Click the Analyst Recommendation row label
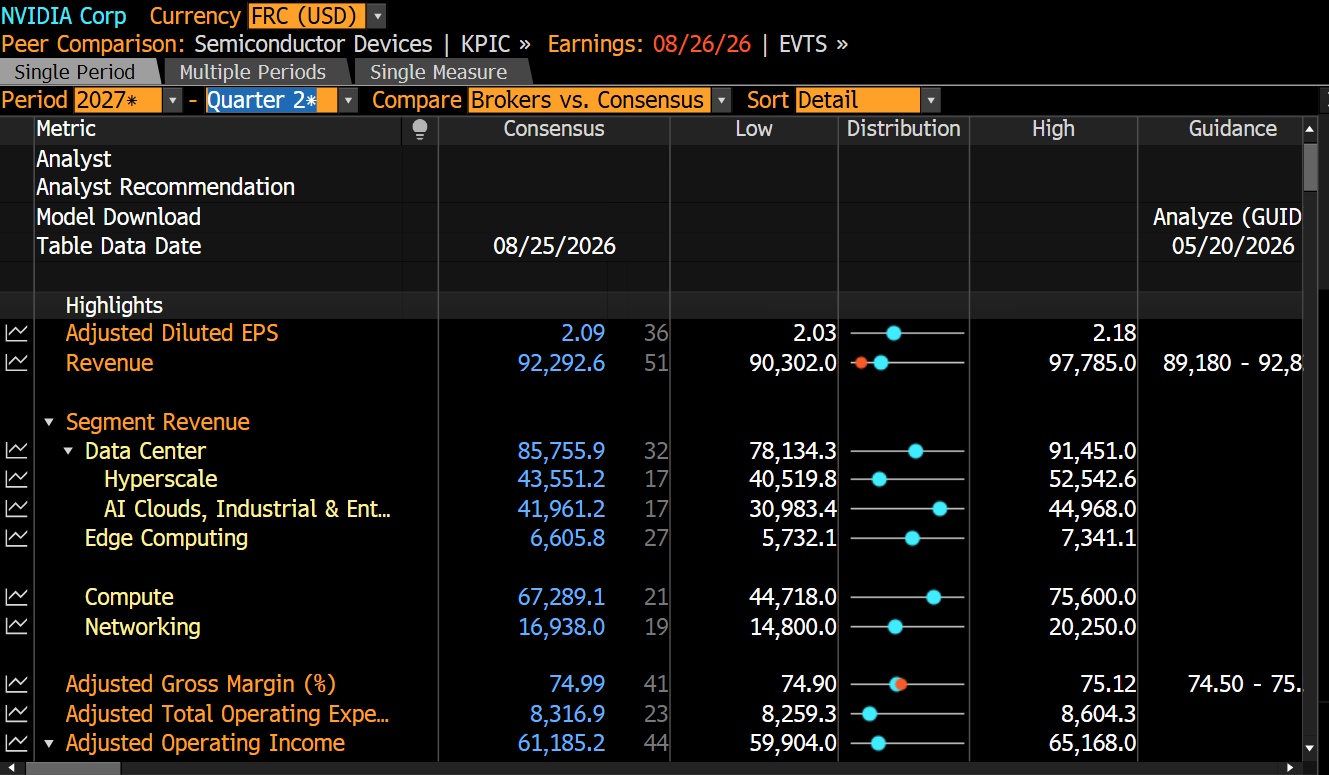Viewport: 1329px width, 775px height. 166,187
